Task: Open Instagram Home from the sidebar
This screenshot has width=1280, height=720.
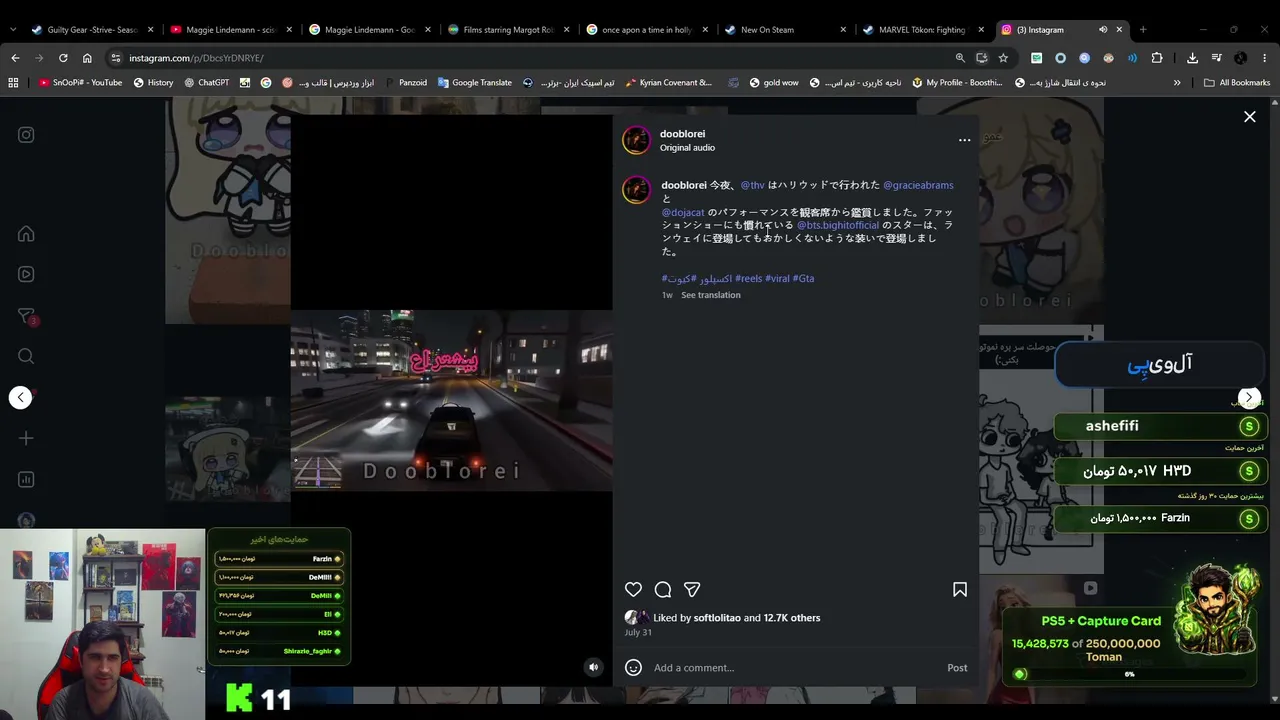Action: (26, 234)
